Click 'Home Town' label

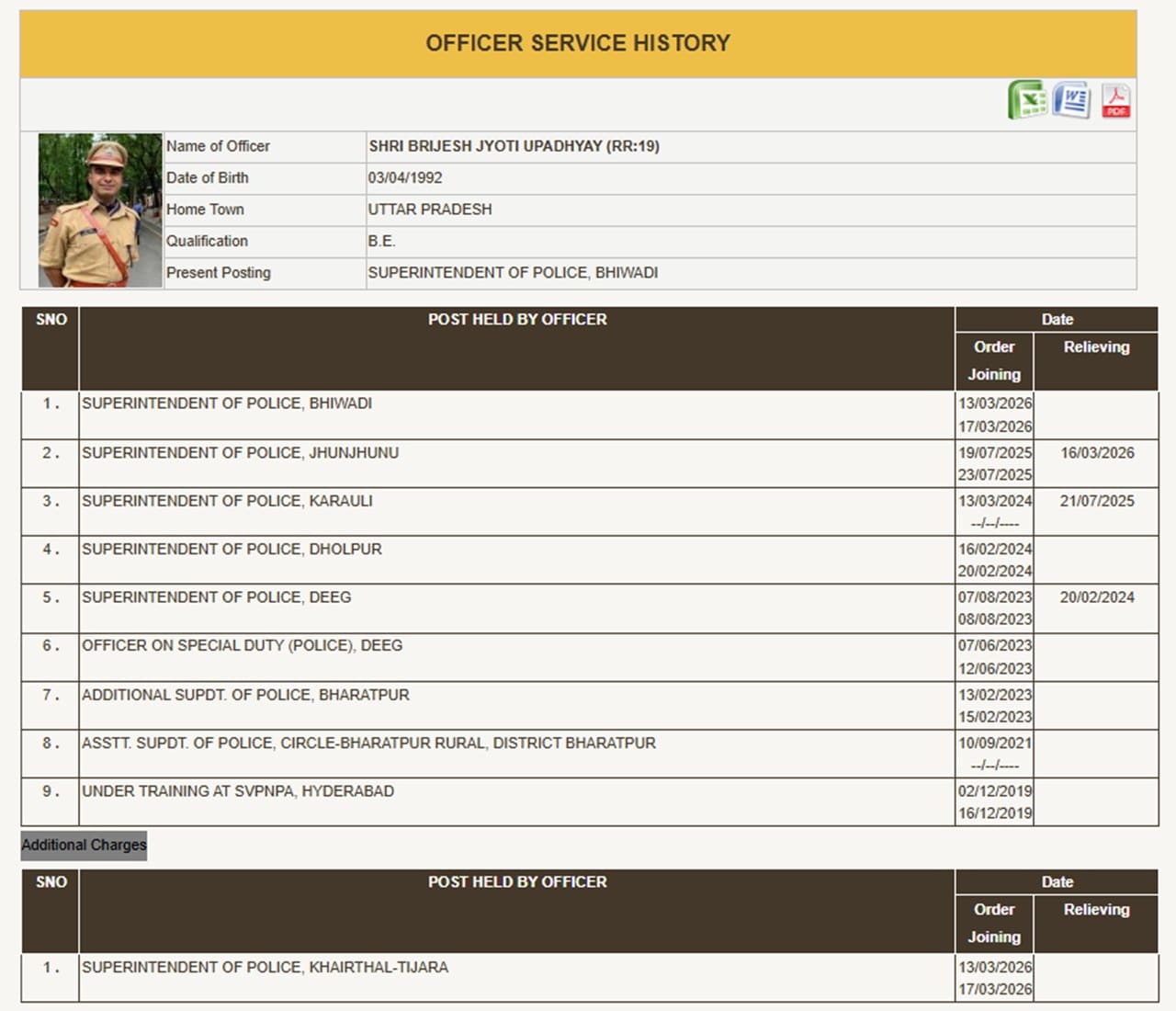pyautogui.click(x=205, y=210)
